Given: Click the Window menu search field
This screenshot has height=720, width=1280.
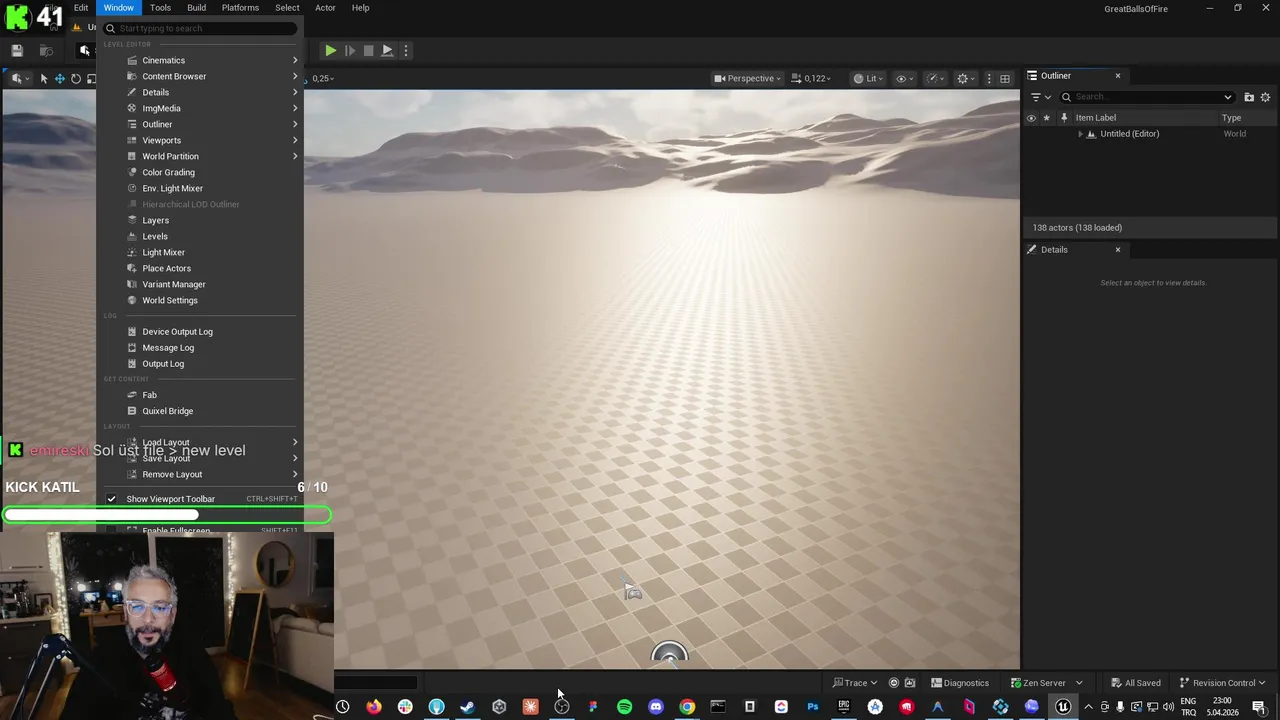Looking at the screenshot, I should pos(200,28).
